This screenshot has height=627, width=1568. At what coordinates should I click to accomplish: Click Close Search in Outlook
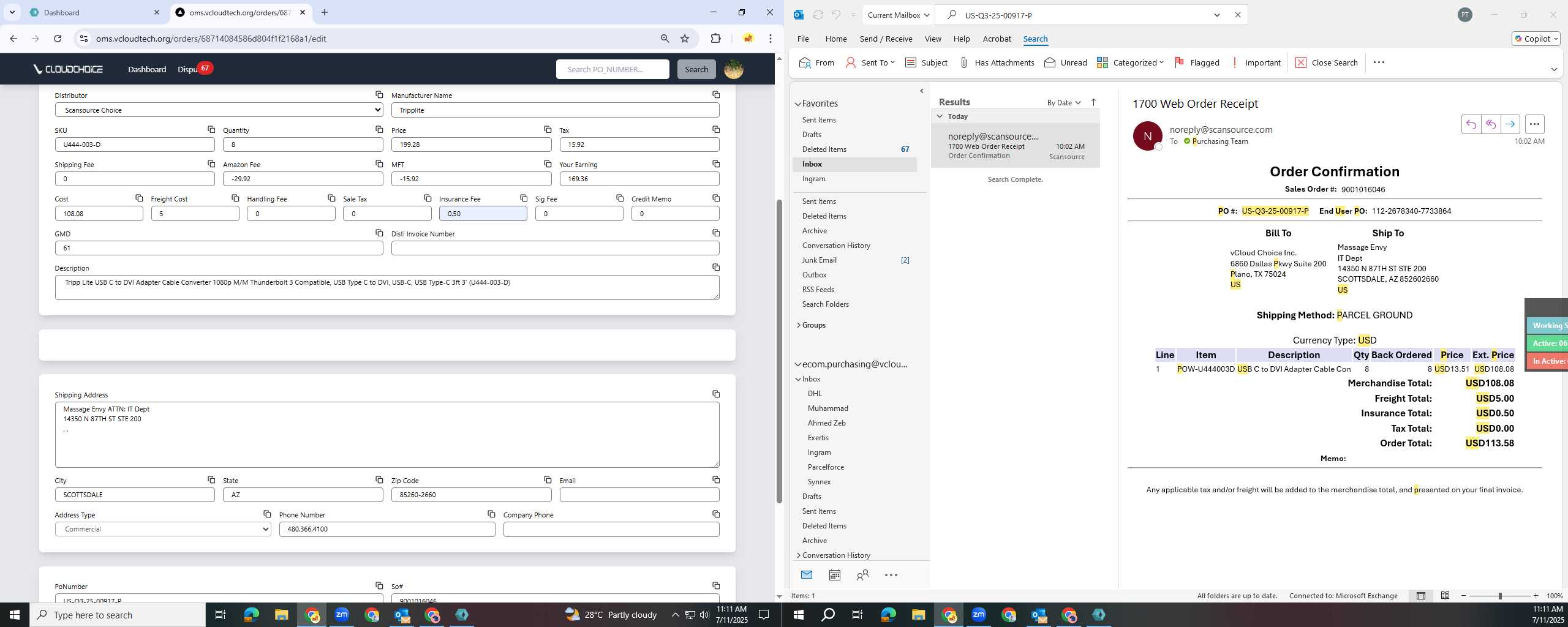pyautogui.click(x=1327, y=62)
